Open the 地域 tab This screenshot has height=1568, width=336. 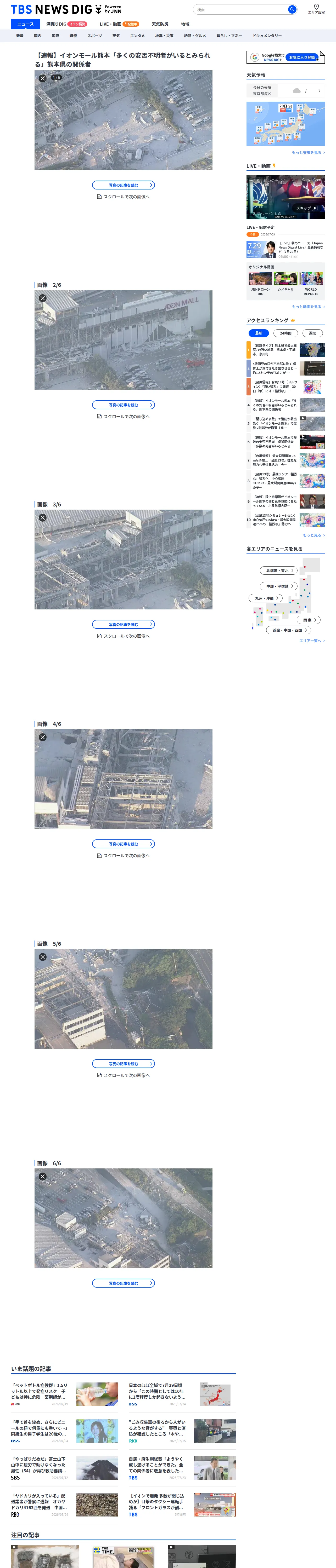pyautogui.click(x=185, y=24)
